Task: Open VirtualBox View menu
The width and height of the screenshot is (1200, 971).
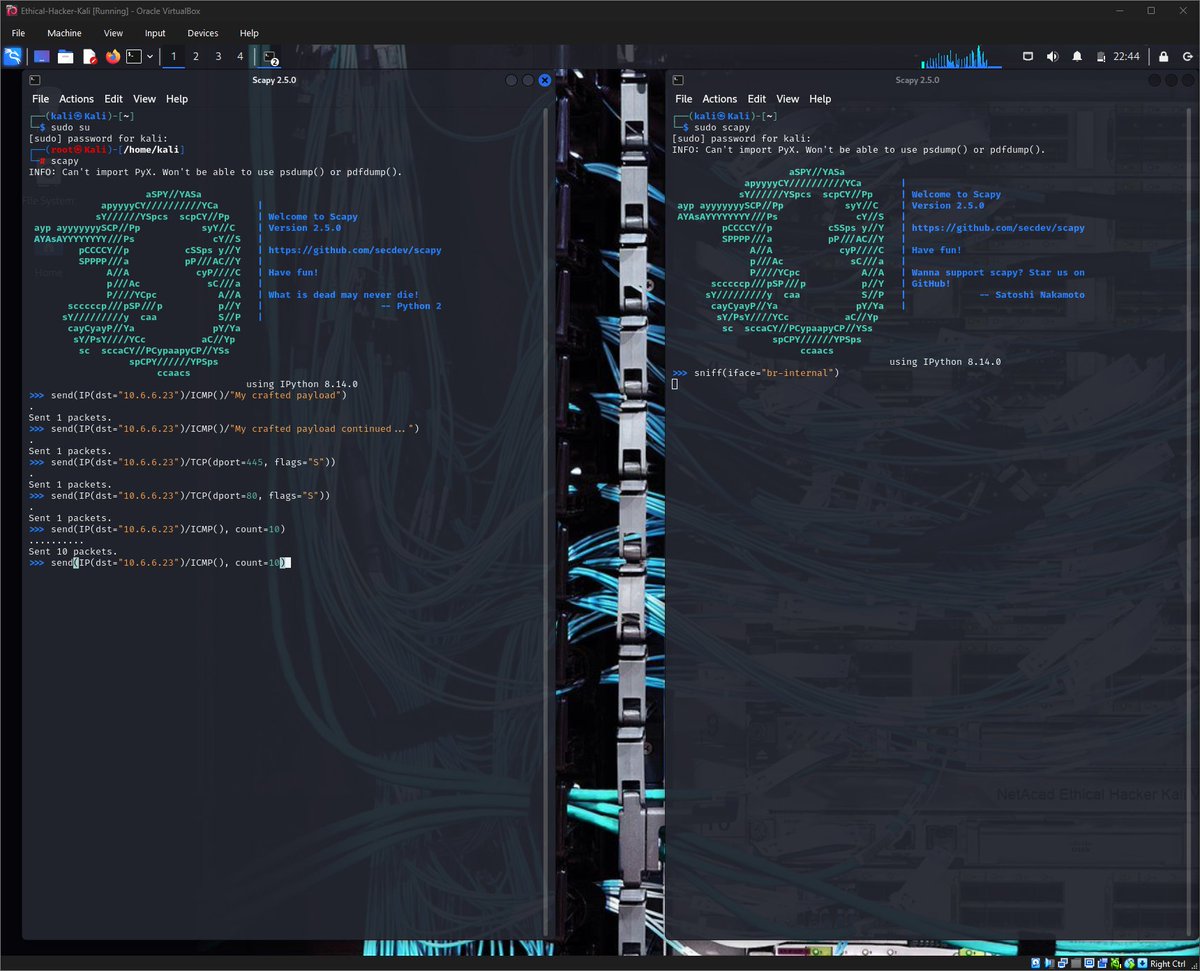Action: click(x=113, y=33)
